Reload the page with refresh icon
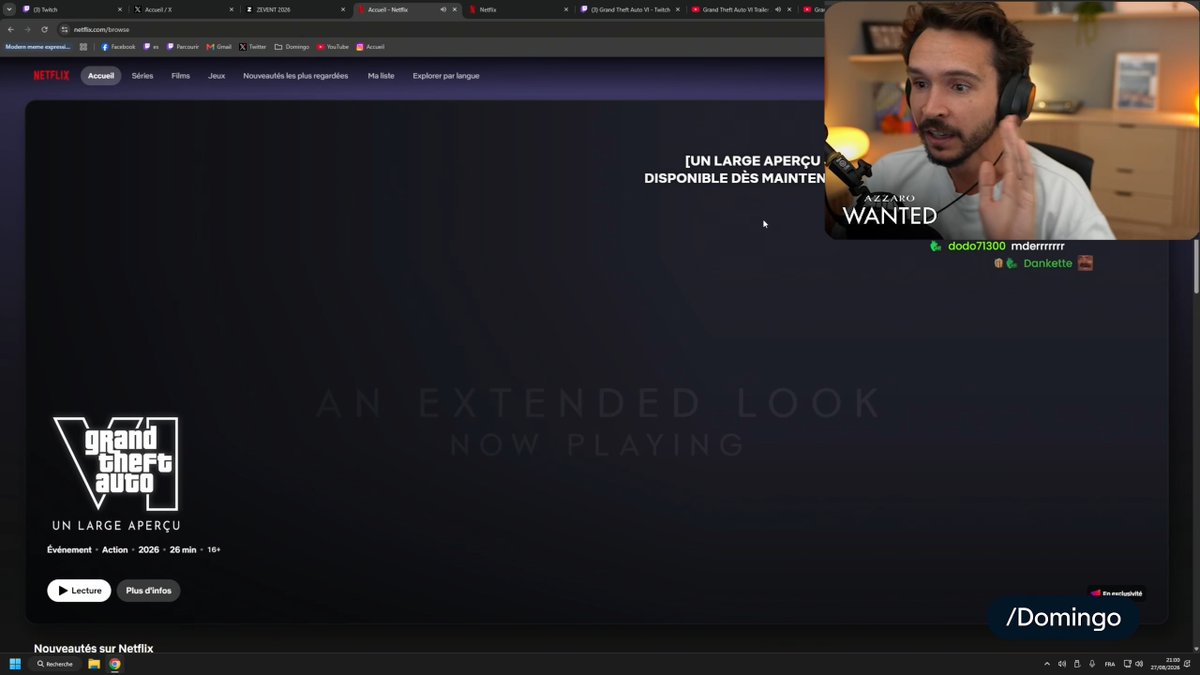Screen dimensions: 1200x675 pyautogui.click(x=44, y=29)
